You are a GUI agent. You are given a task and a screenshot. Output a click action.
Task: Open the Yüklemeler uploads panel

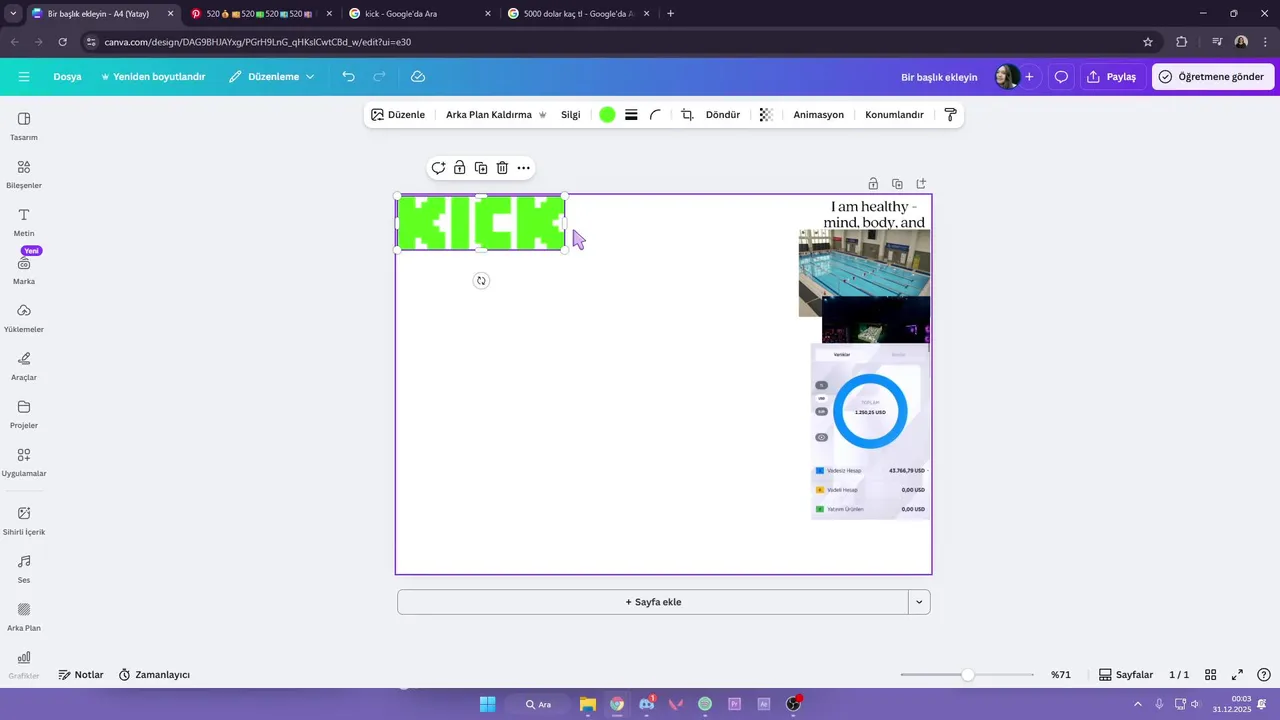(x=24, y=318)
